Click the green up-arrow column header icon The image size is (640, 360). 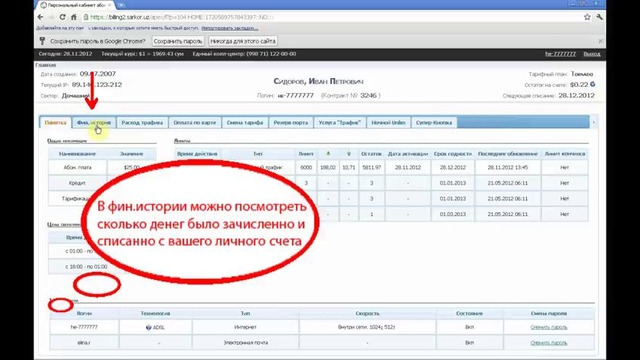pyautogui.click(x=328, y=154)
